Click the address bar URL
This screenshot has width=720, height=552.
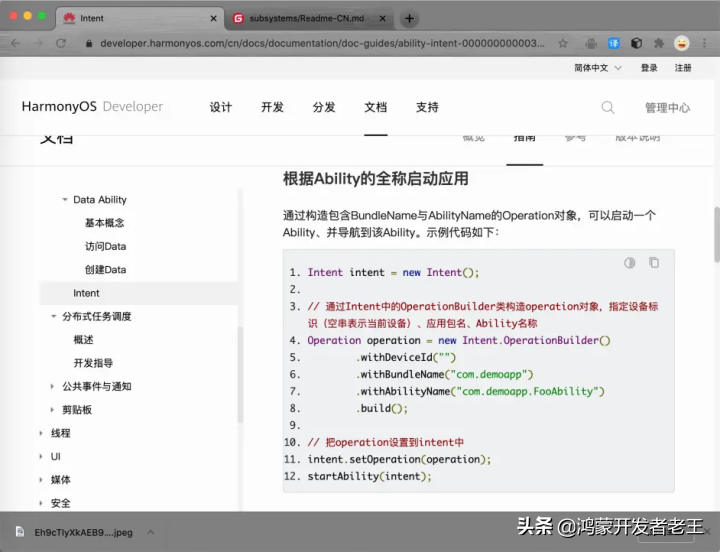322,43
